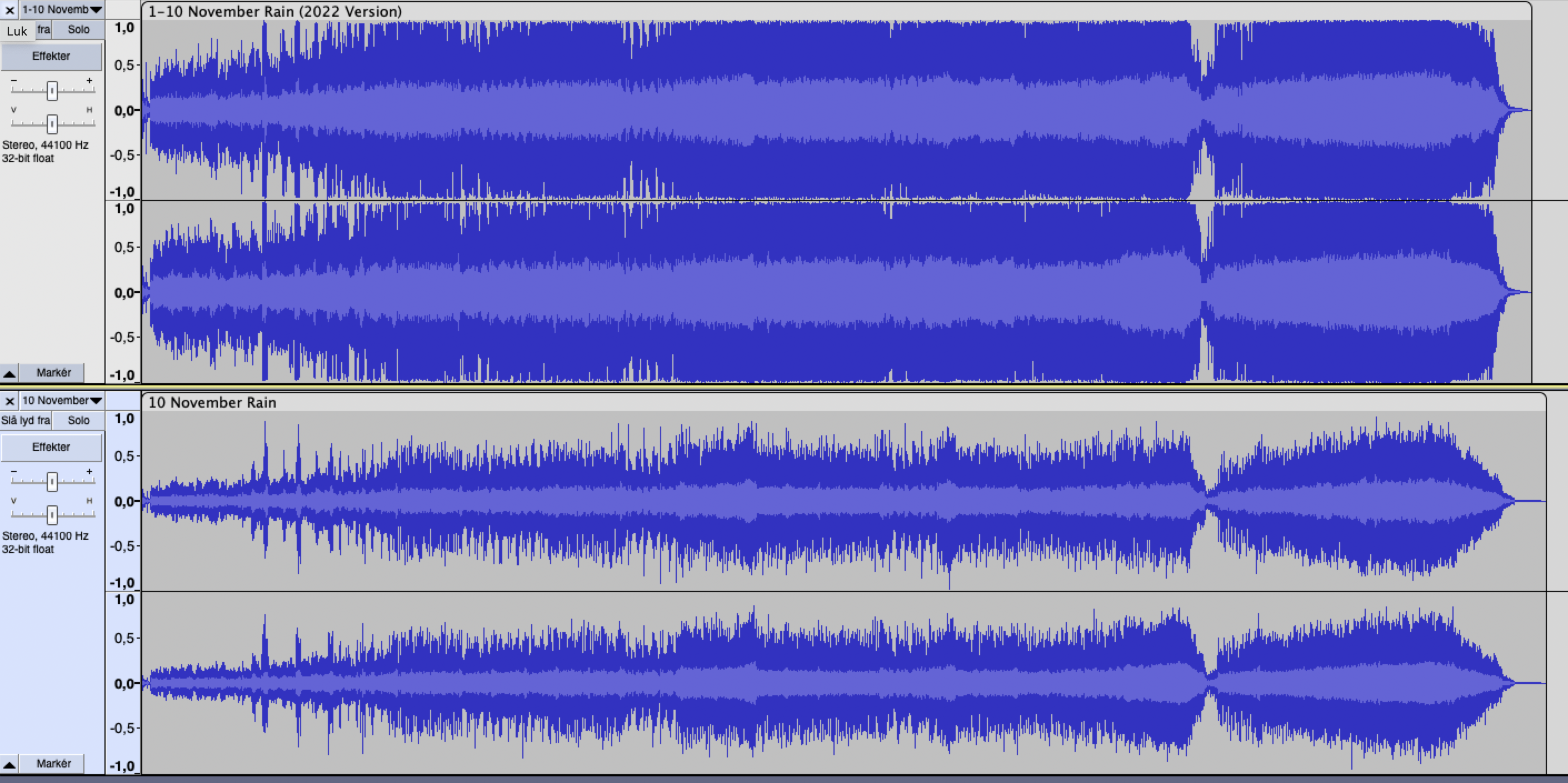Viewport: 1568px width, 783px height.
Task: Click 'Stereo, 44100 Hz' info on 2022 Version track
Action: click(45, 145)
